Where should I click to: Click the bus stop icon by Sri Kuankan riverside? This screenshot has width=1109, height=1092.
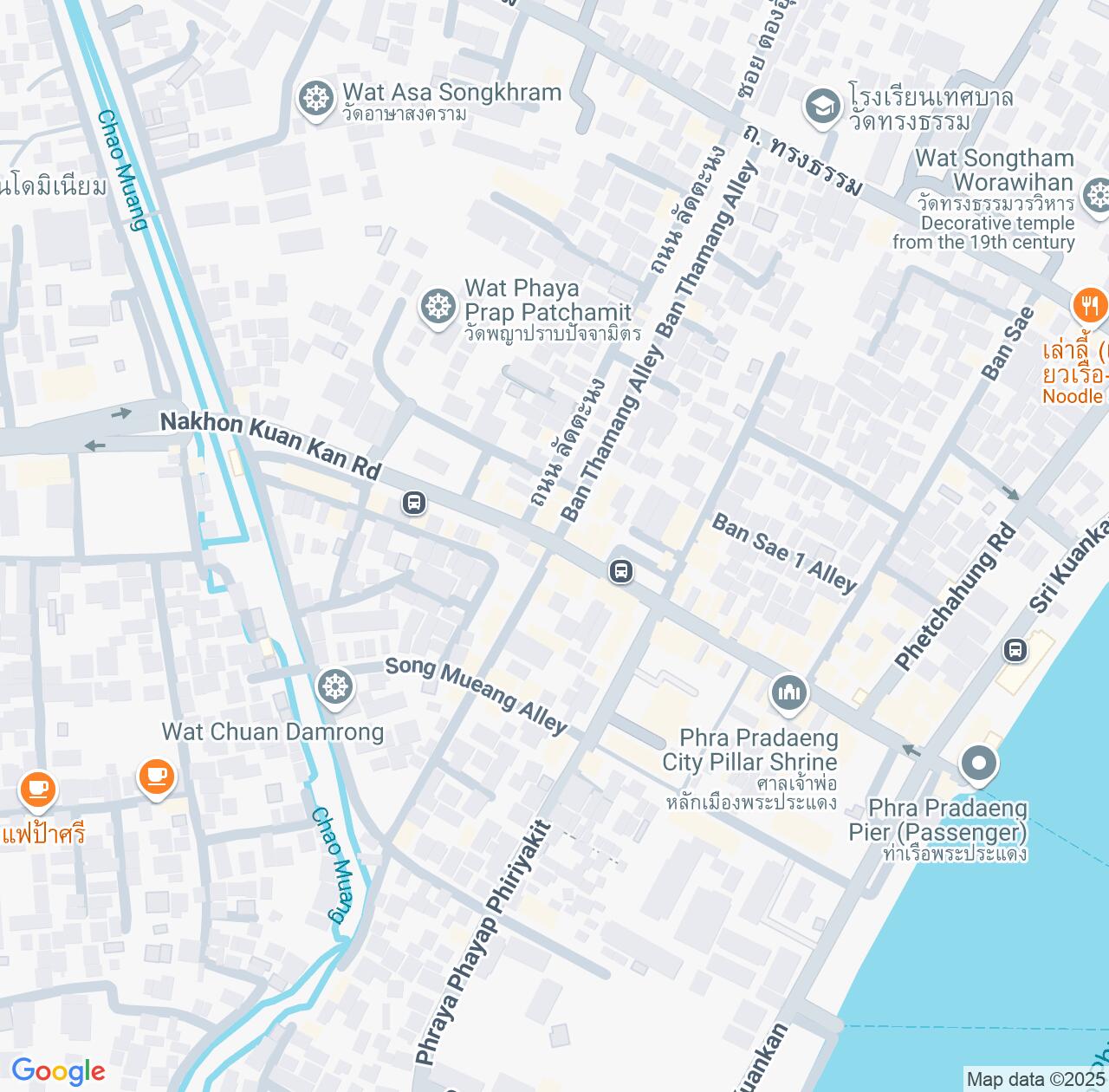(1015, 649)
